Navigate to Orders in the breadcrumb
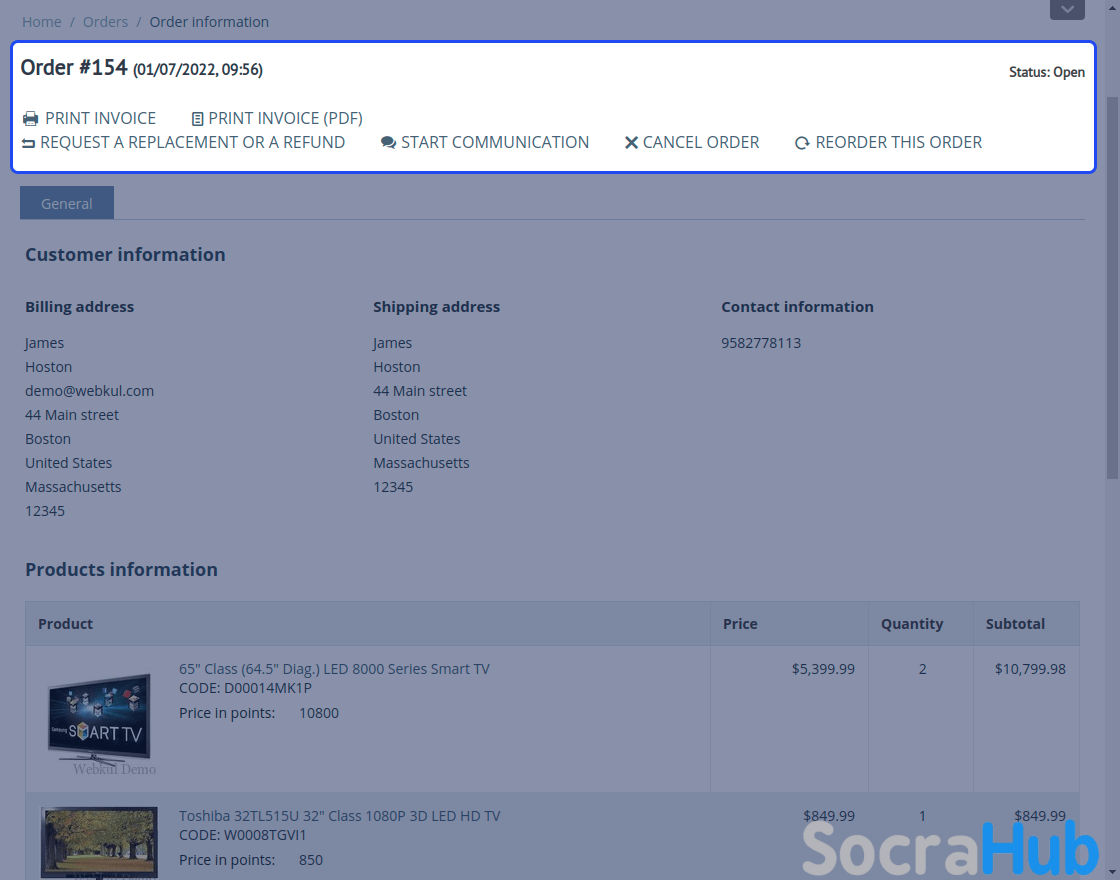The height and width of the screenshot is (880, 1120). pyautogui.click(x=105, y=22)
